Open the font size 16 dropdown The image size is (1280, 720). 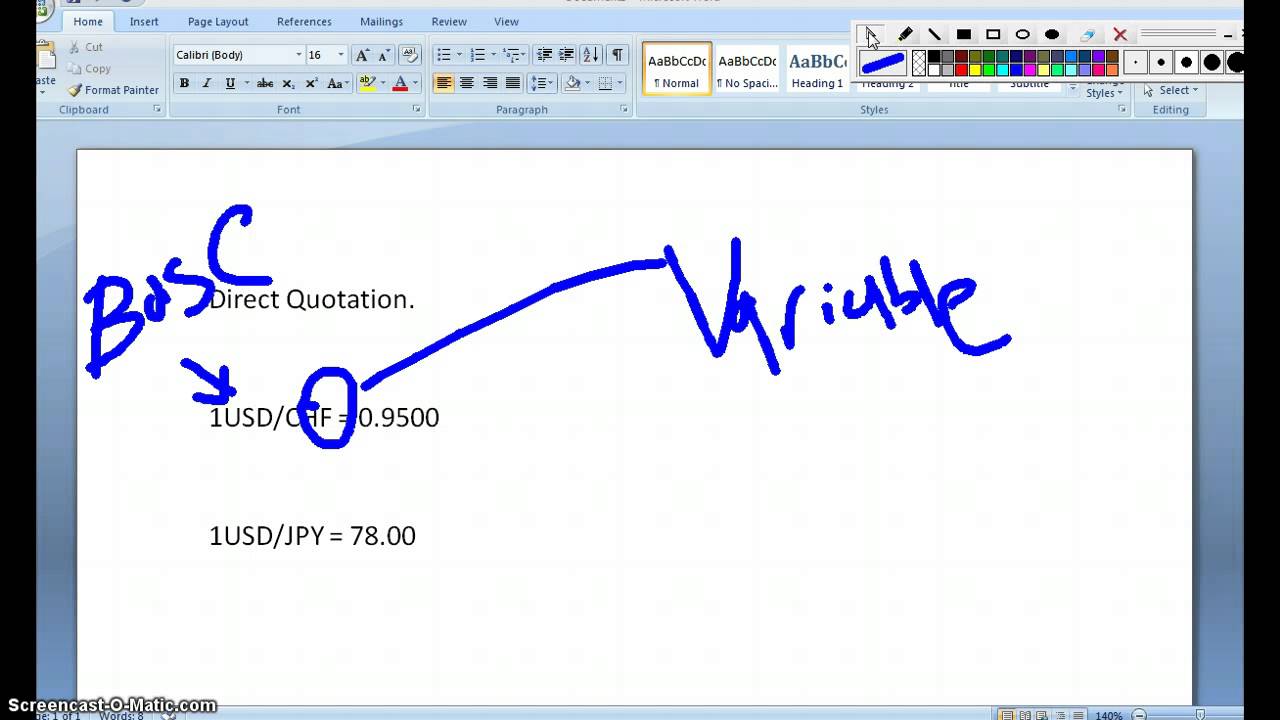341,55
